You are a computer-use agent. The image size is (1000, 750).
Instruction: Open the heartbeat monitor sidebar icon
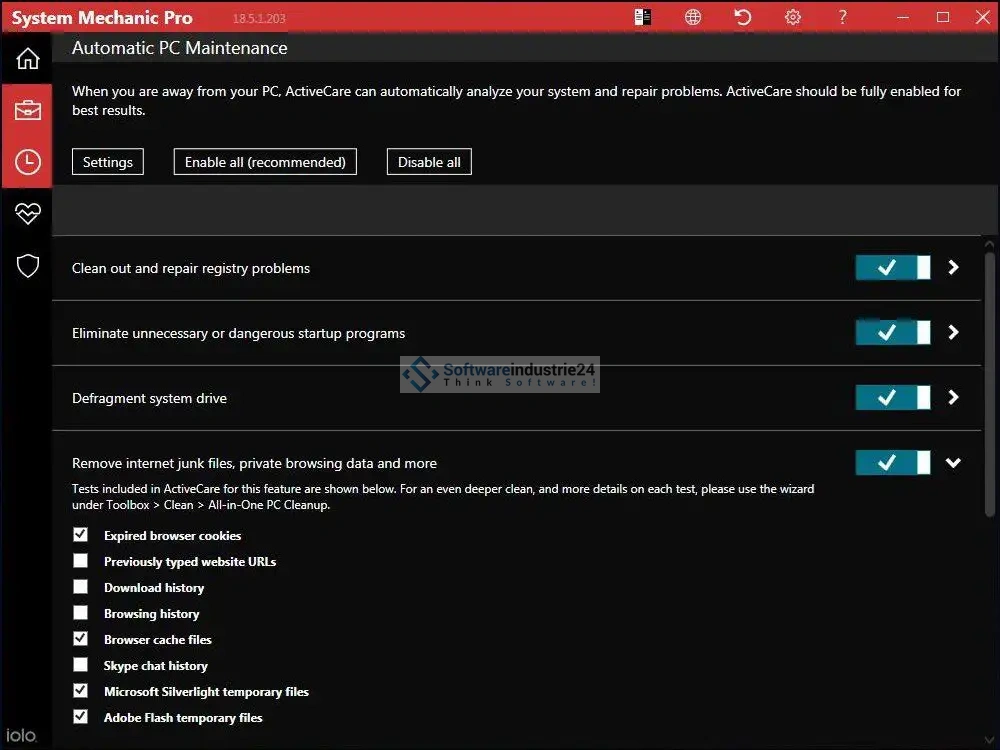tap(27, 213)
